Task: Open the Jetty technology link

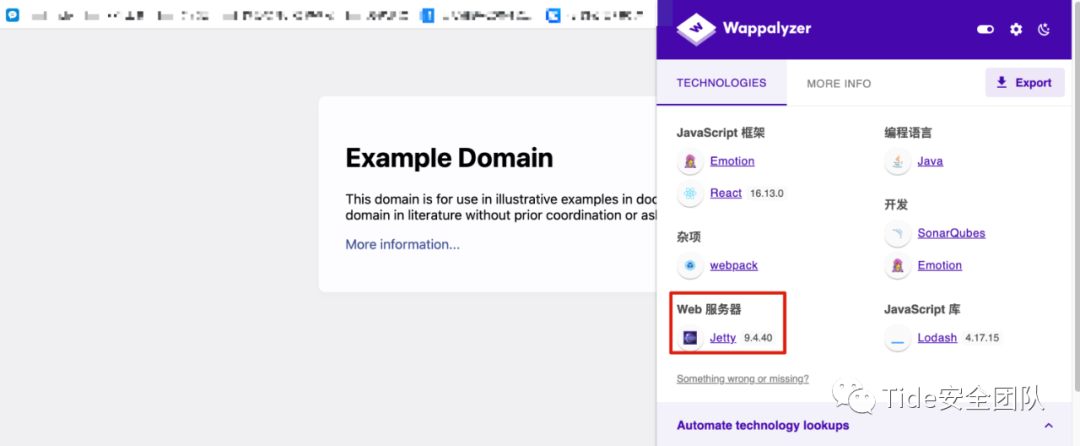Action: pyautogui.click(x=722, y=338)
